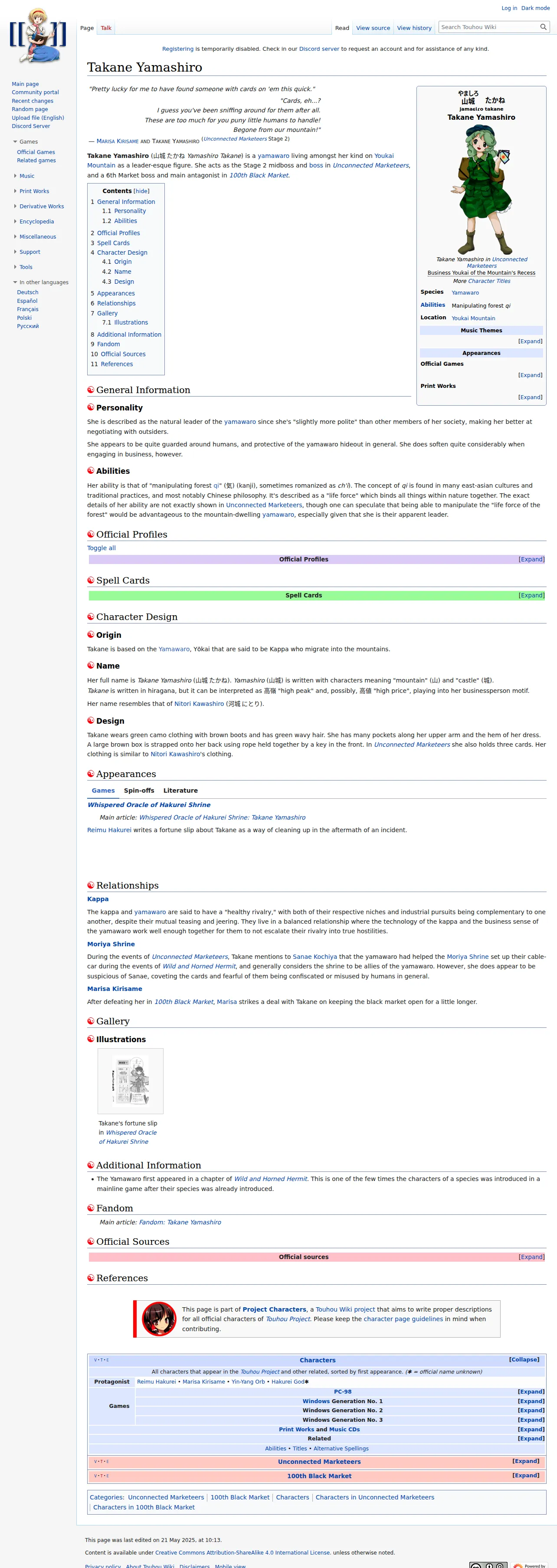Open Takane's fortune slip thumbnail
Screen dimensions: 557x1568
pos(130,1080)
